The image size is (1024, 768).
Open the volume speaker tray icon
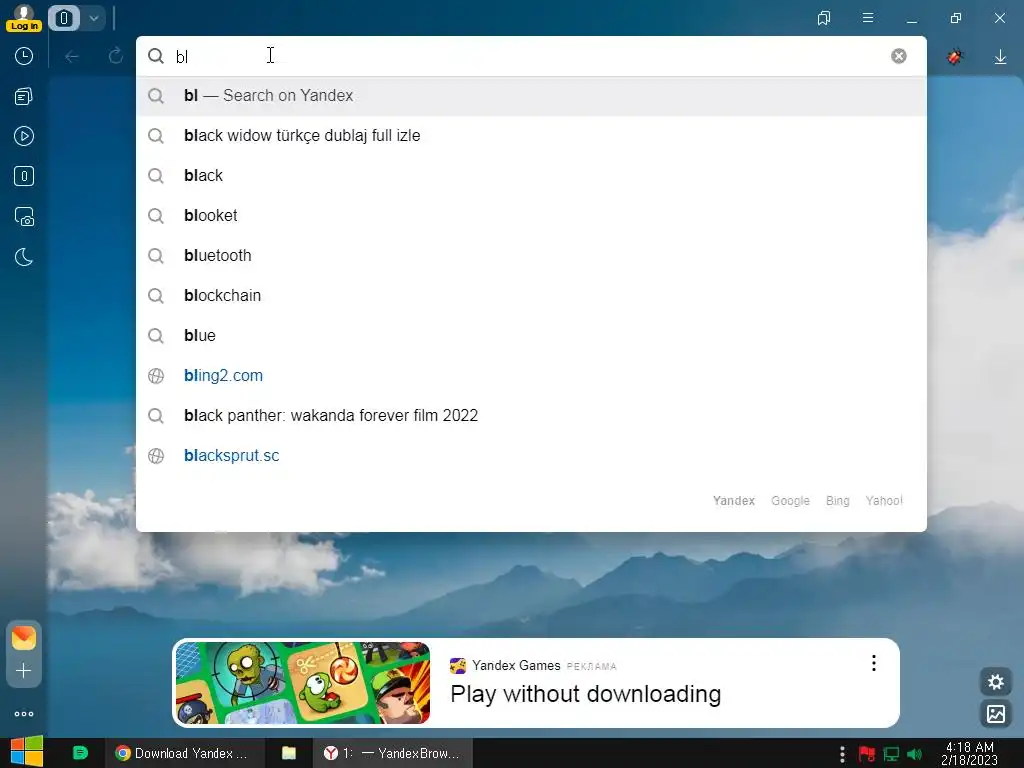tap(915, 754)
